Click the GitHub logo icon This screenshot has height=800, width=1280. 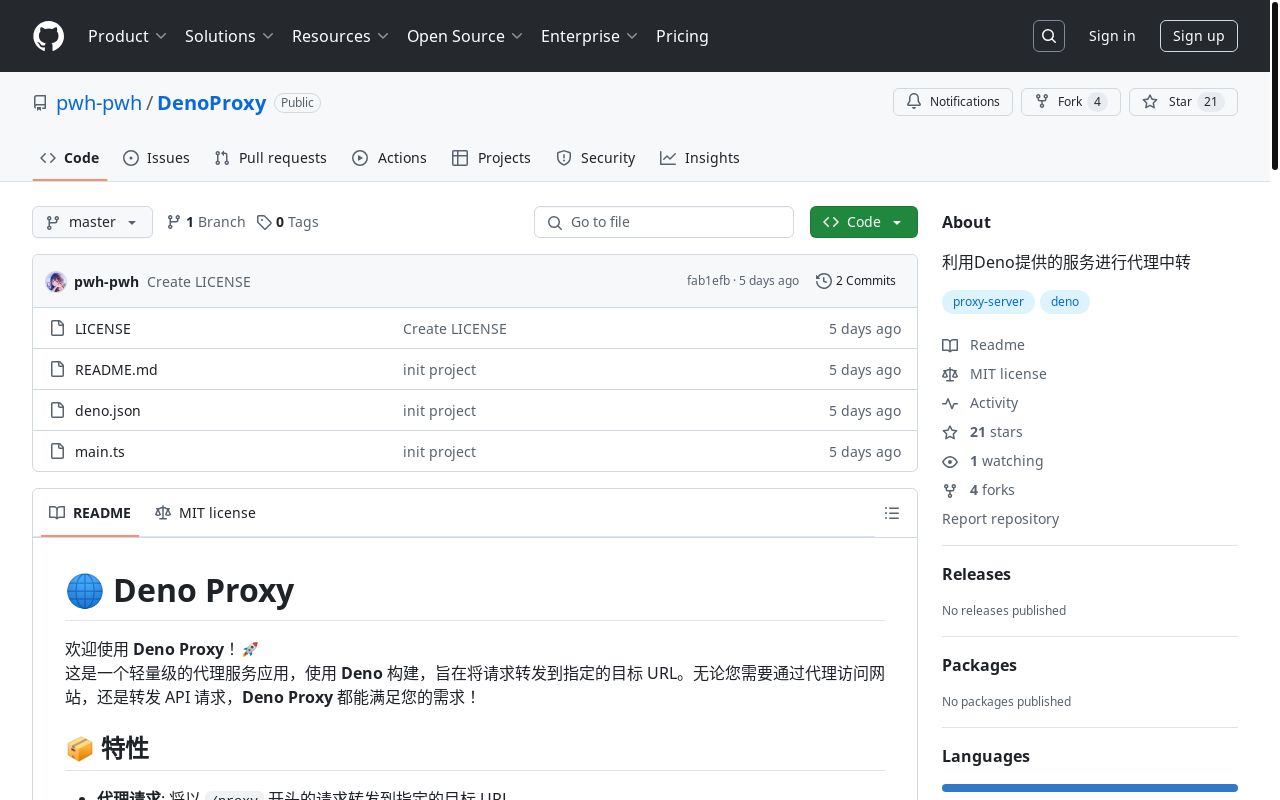coord(48,36)
